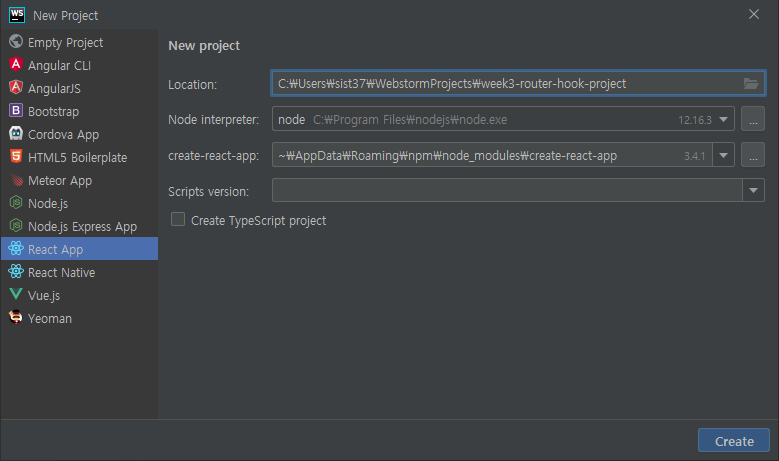The height and width of the screenshot is (461, 779).
Task: Select Empty Project type
Action: point(79,42)
